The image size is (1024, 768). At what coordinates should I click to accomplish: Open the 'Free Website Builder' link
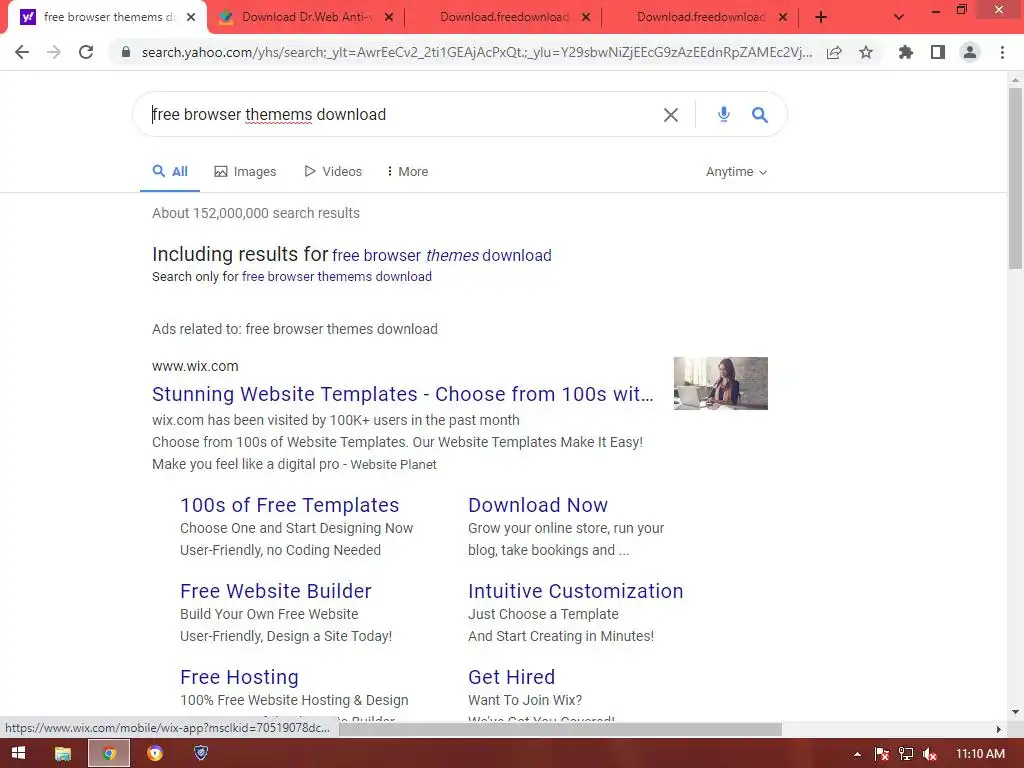click(276, 591)
